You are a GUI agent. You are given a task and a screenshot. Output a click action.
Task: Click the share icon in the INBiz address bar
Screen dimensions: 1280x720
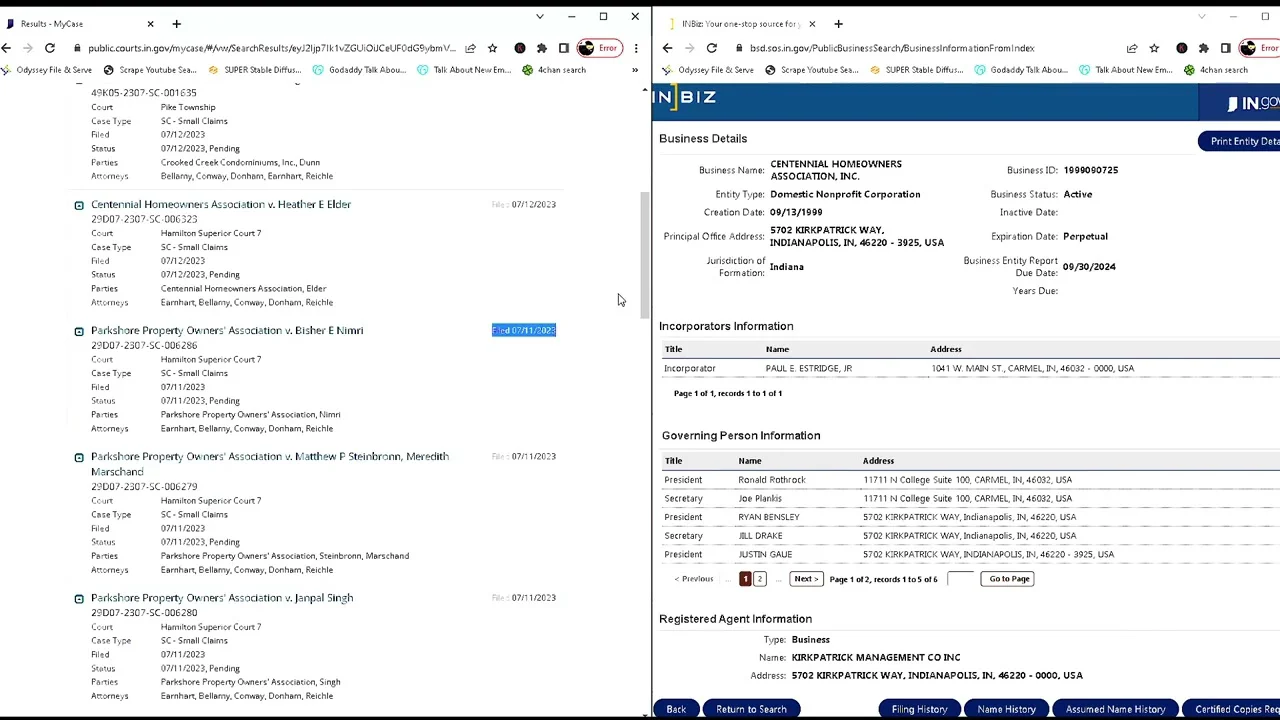pos(1132,48)
